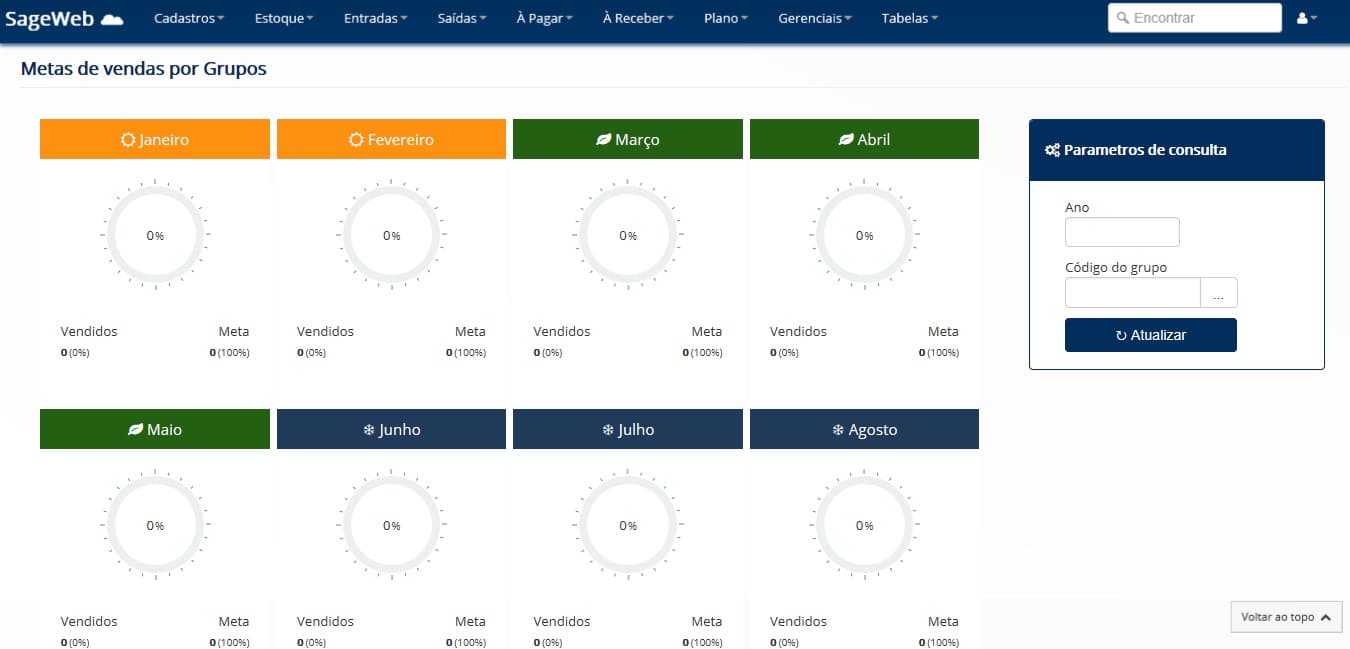Open the user account icon menu
This screenshot has height=649, width=1350.
click(1306, 18)
